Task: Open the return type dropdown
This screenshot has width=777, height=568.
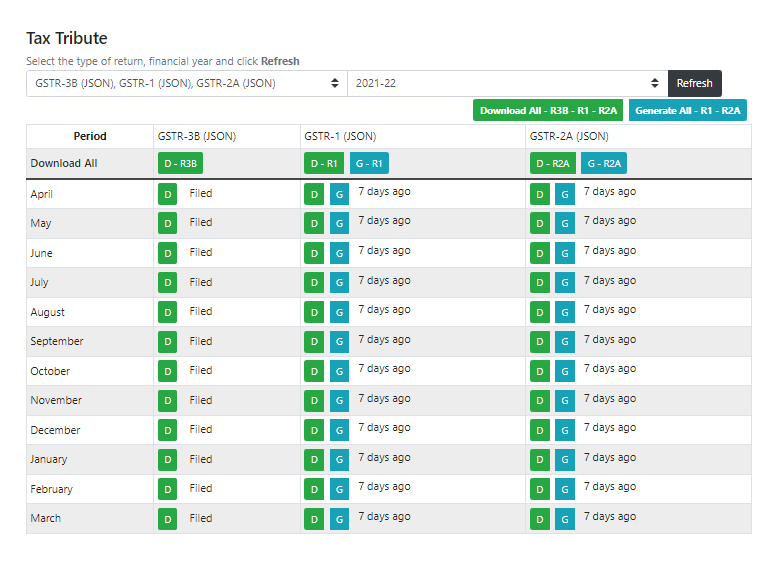Action: (x=186, y=83)
